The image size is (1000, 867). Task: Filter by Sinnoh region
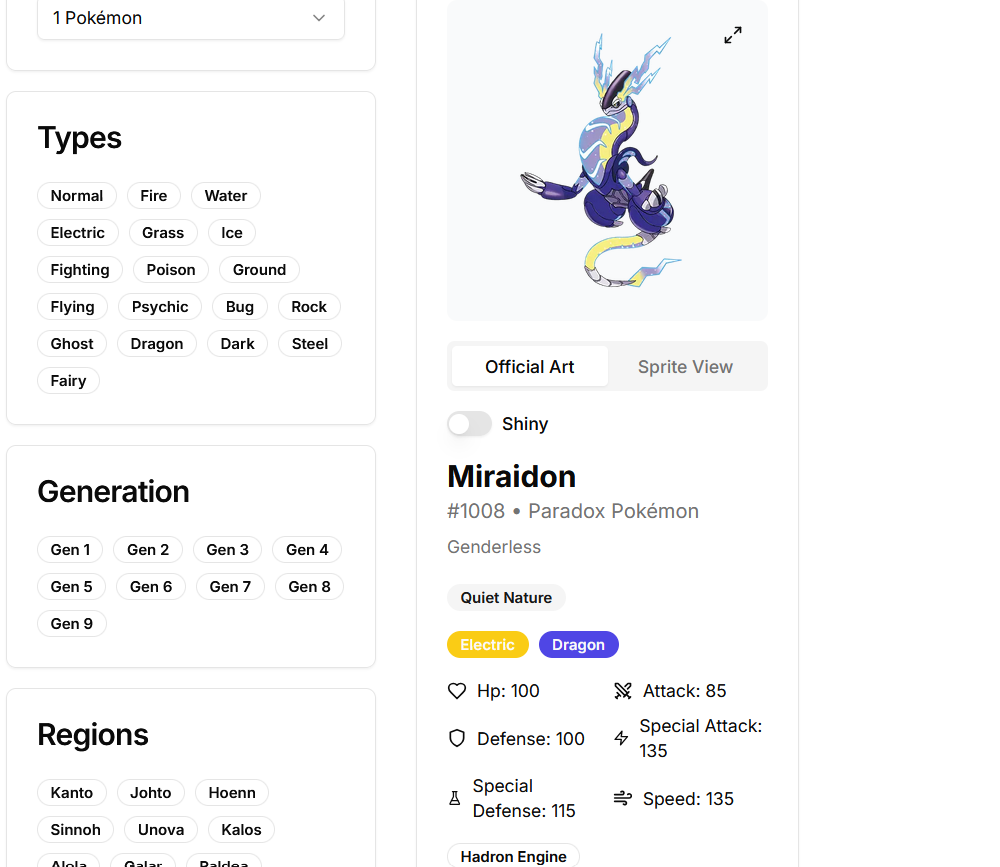tap(75, 830)
